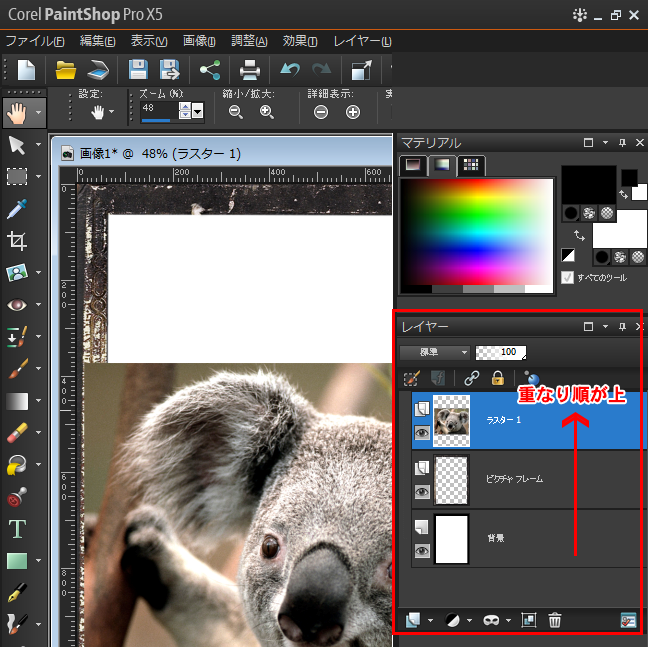Open the zoom percentage dropdown arrow
Viewport: 648px width, 647px height.
point(198,111)
